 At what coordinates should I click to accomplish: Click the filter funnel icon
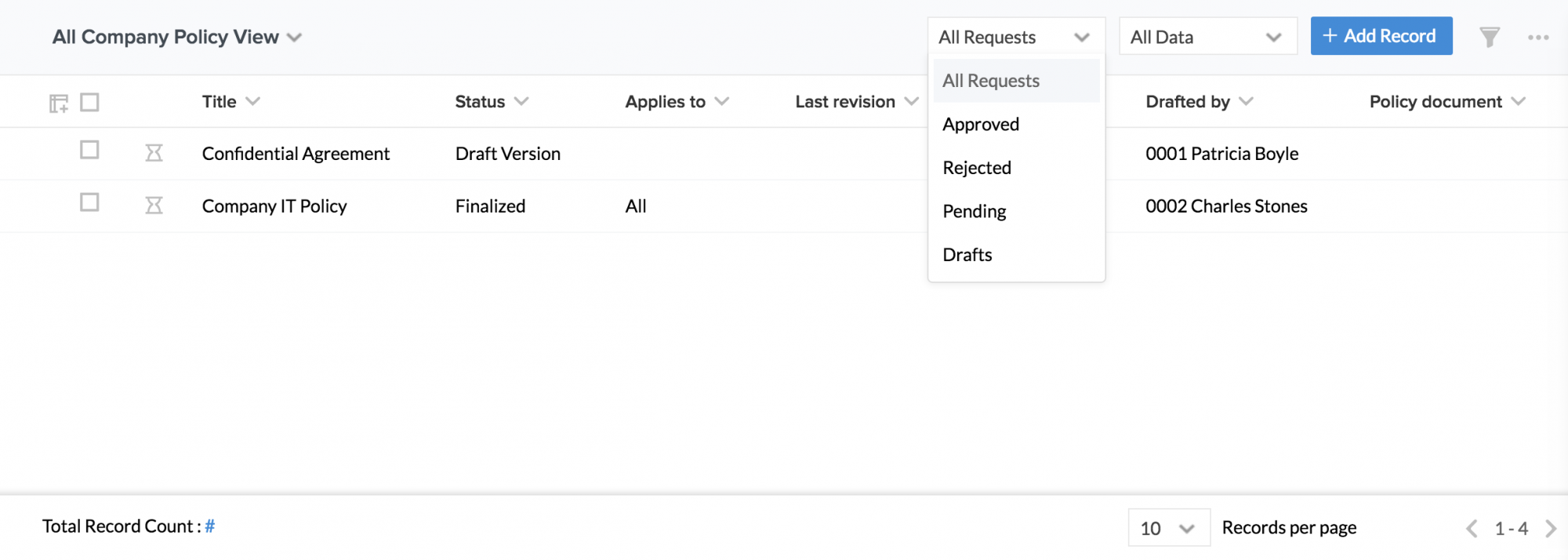[1489, 37]
